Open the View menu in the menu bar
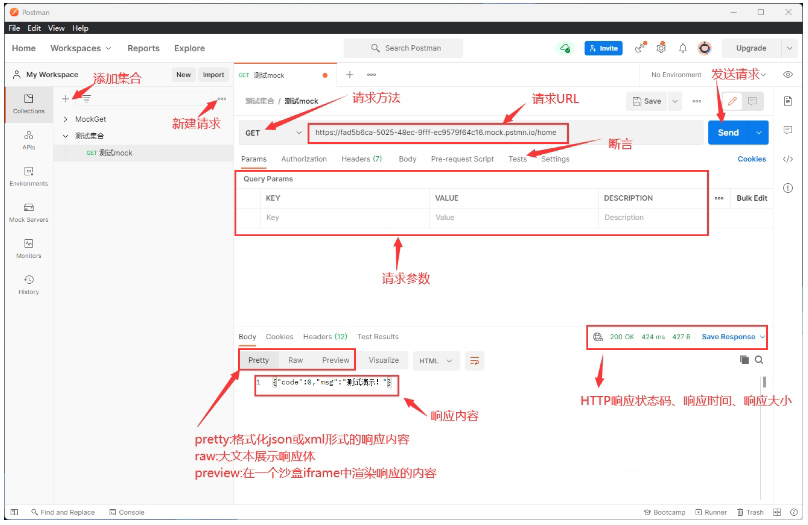The image size is (808, 525). click(56, 28)
